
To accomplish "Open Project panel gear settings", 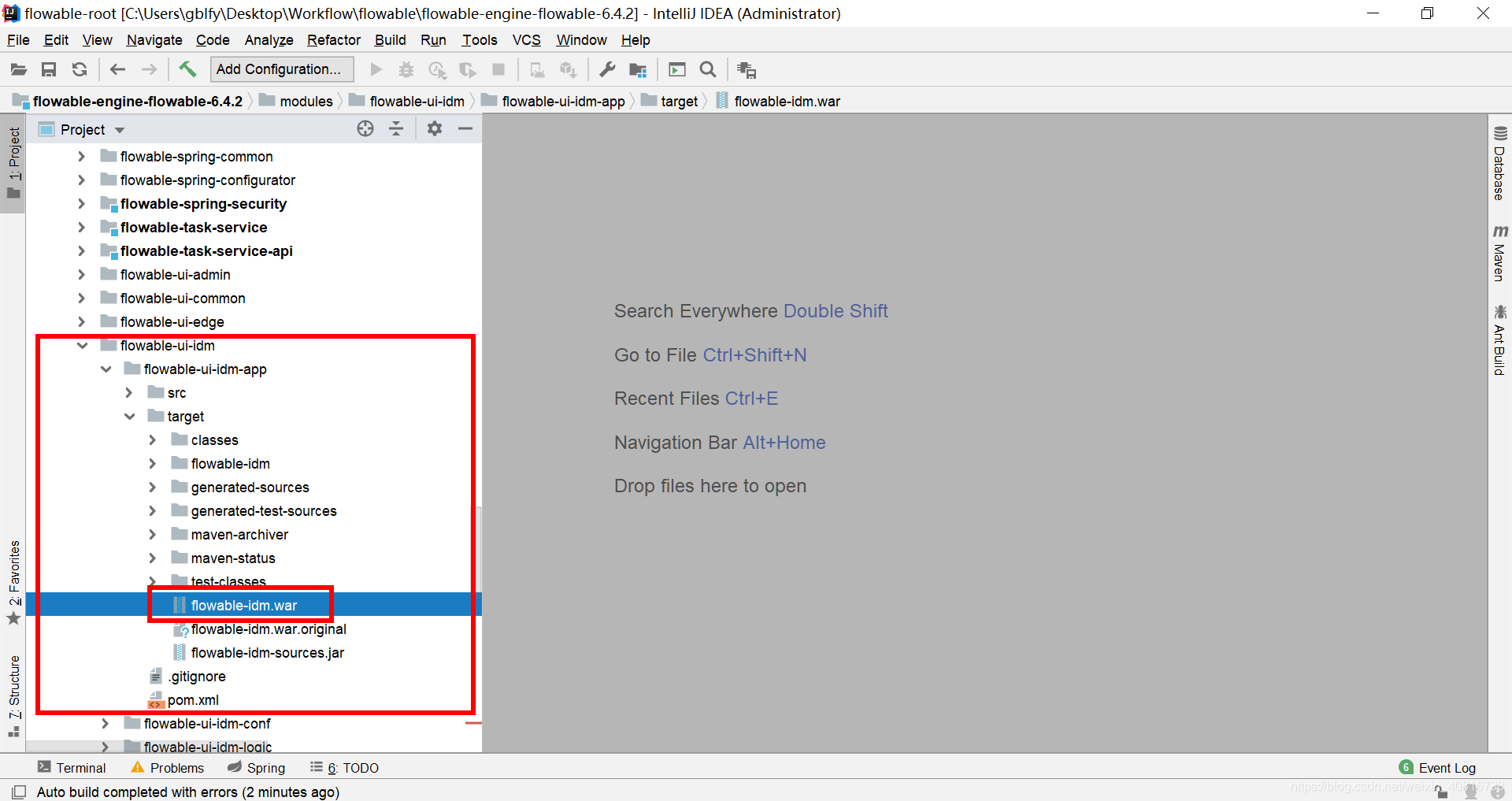I will (435, 129).
